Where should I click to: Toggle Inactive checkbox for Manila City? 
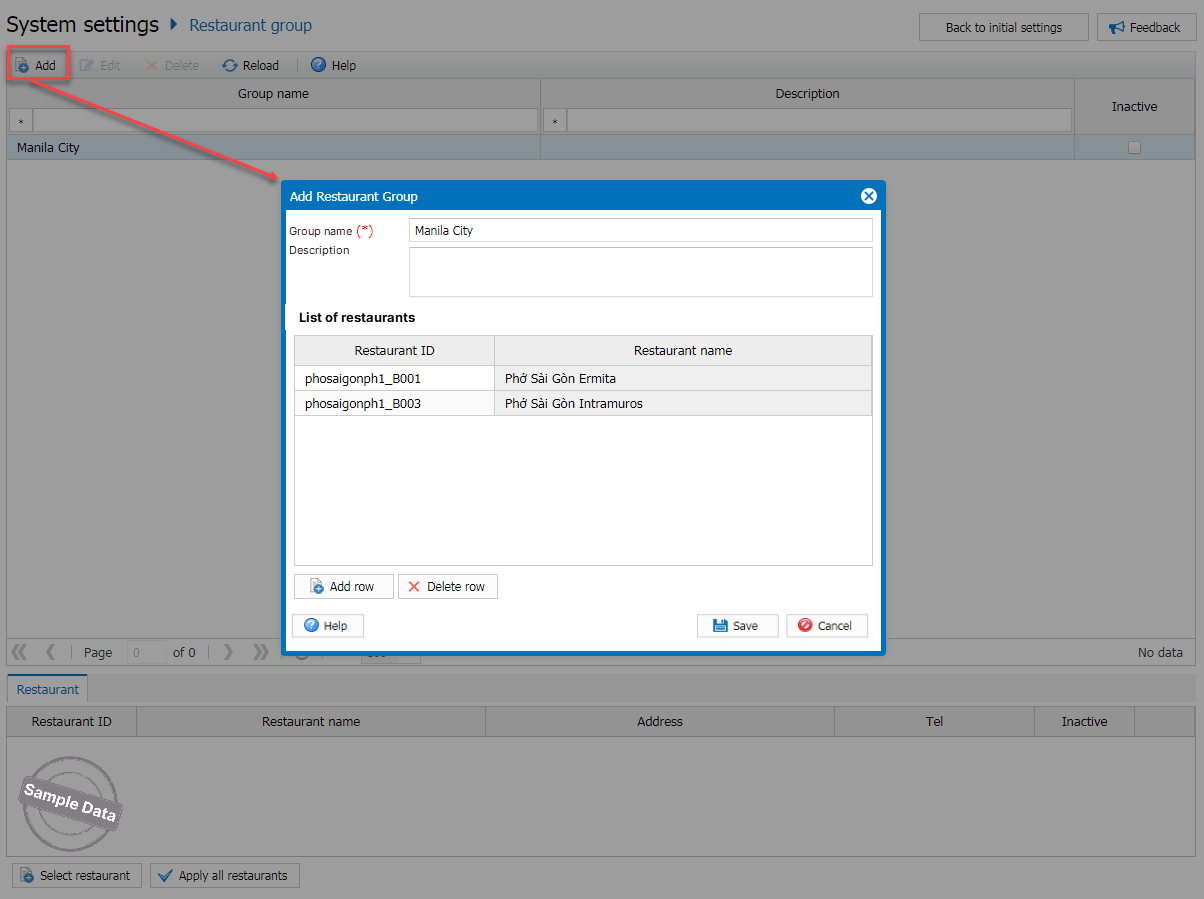pyautogui.click(x=1134, y=148)
